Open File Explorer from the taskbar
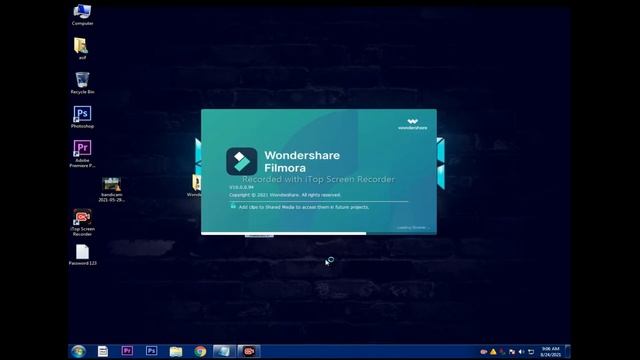640x360 pixels. (176, 351)
